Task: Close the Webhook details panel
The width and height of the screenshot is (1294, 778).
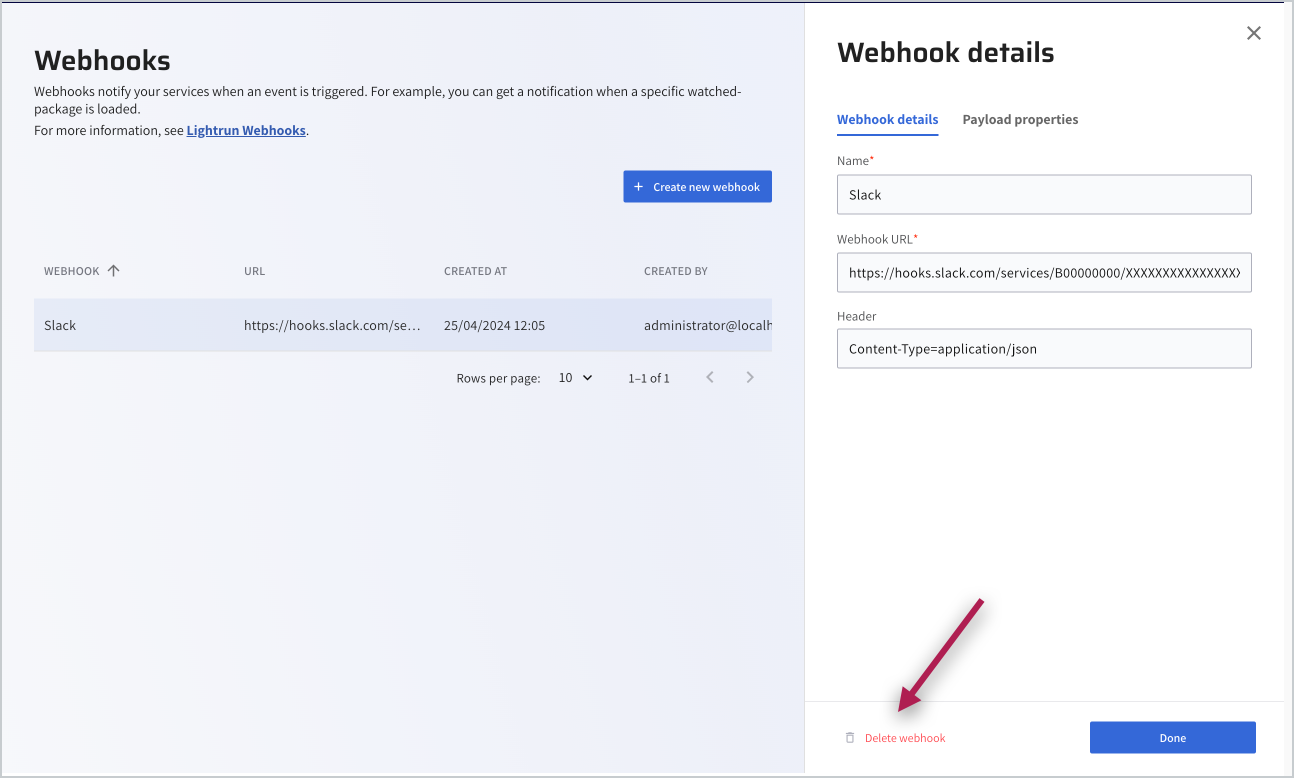Action: pyautogui.click(x=1253, y=33)
